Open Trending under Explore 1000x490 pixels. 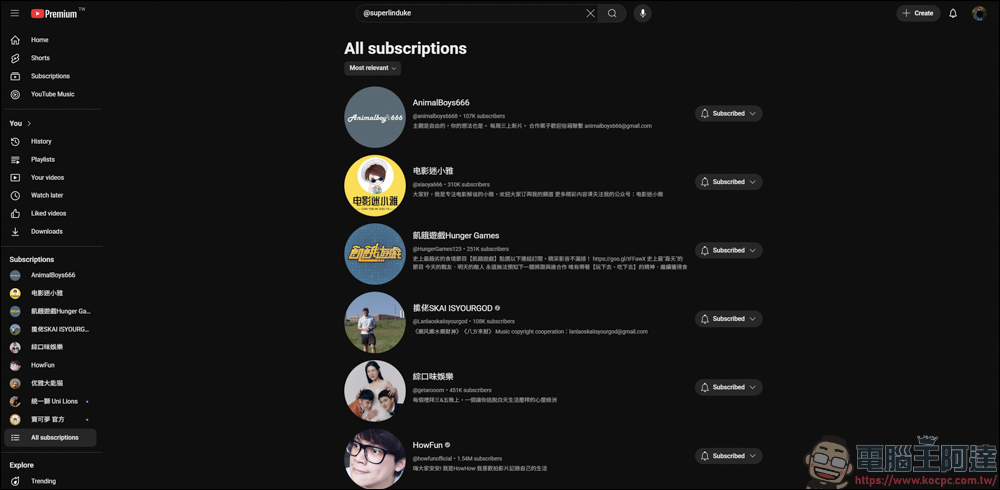[x=50, y=481]
